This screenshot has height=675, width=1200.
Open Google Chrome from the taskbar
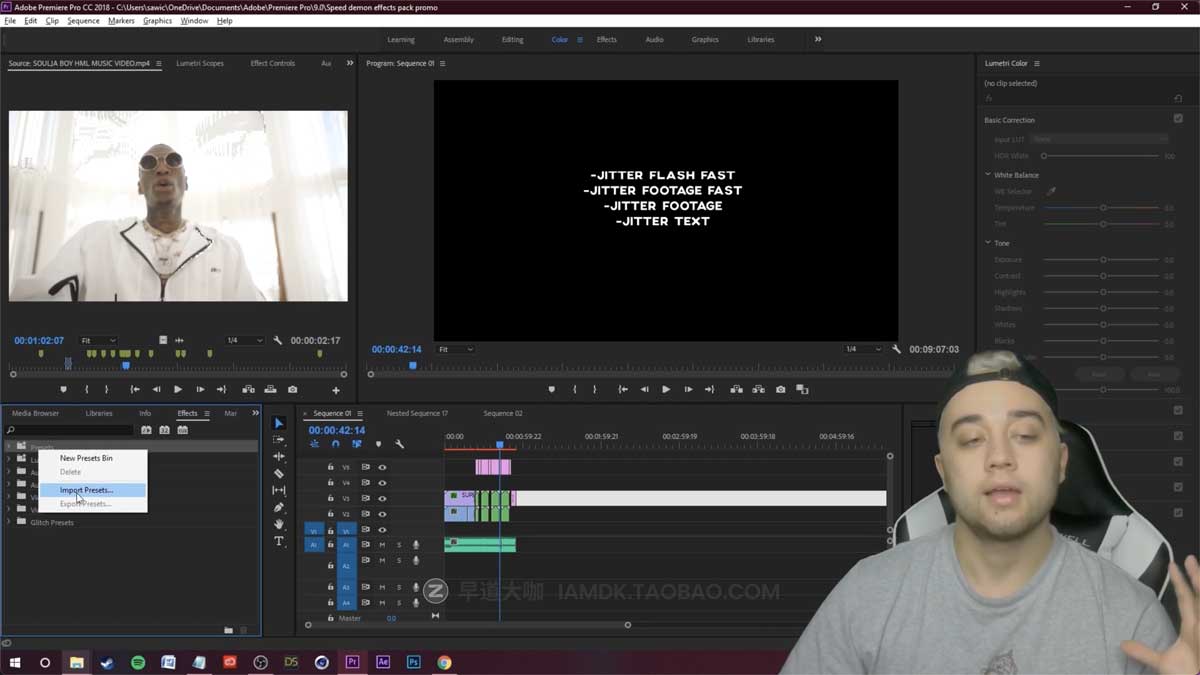click(x=444, y=662)
